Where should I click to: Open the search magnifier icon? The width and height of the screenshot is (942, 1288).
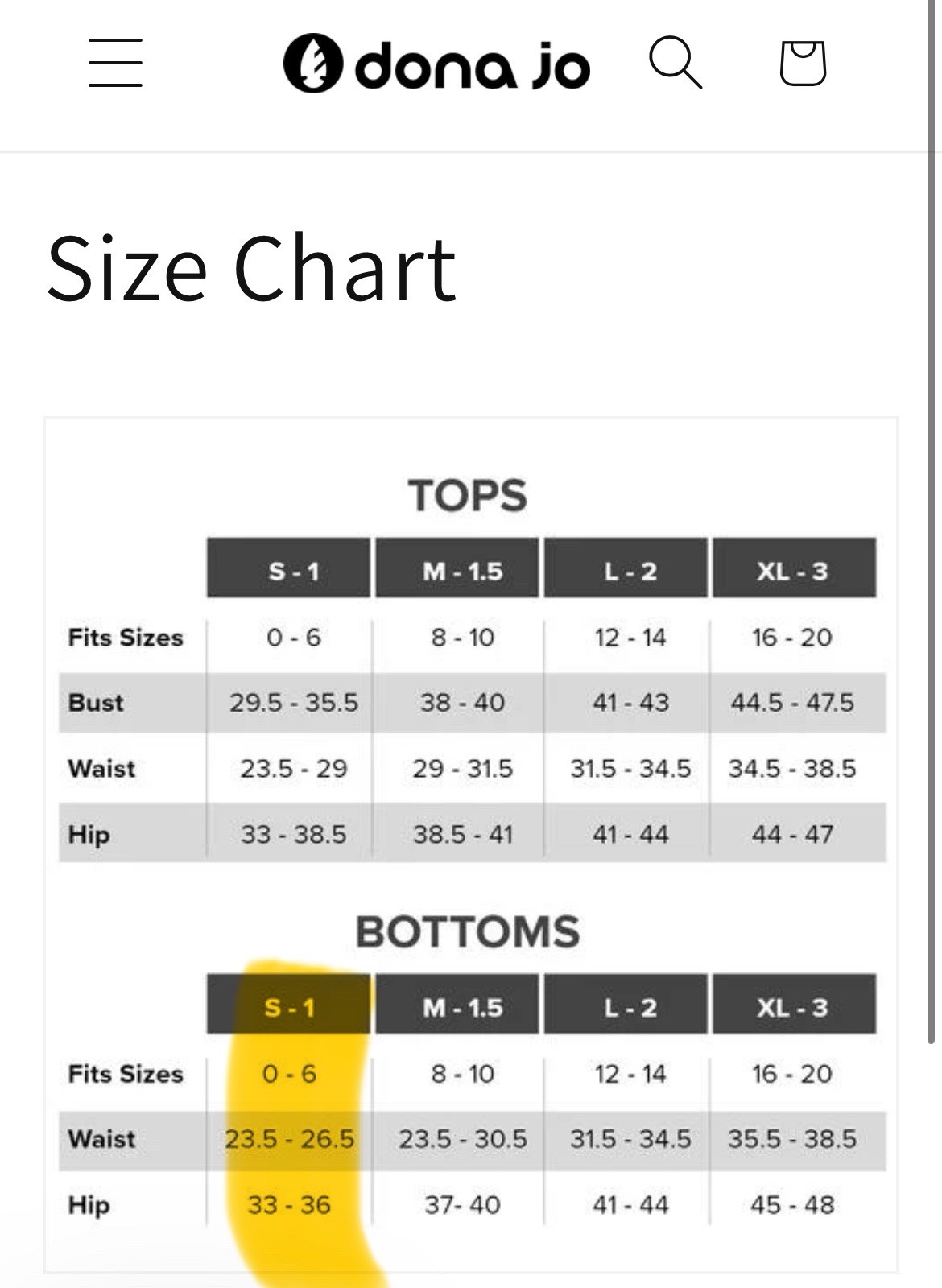(676, 62)
